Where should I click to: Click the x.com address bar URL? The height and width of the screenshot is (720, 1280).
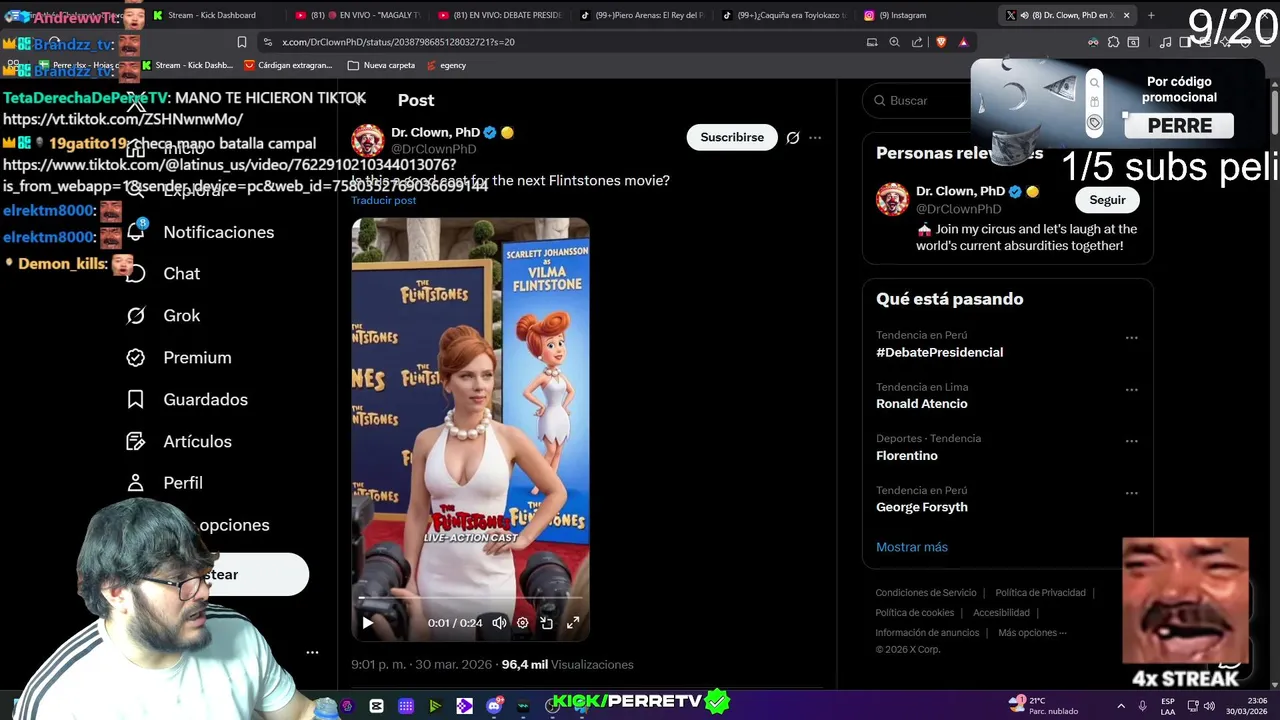(x=398, y=42)
